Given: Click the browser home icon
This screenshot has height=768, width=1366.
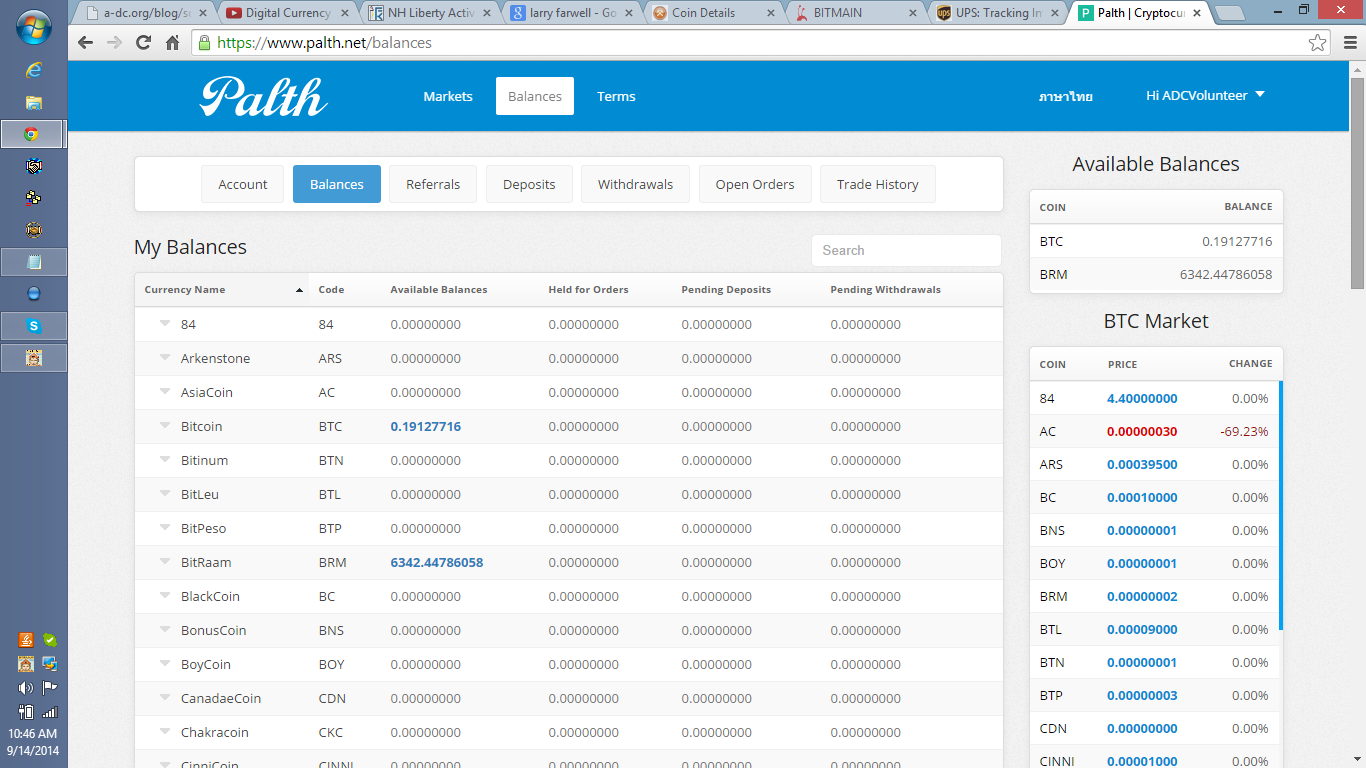Looking at the screenshot, I should click(172, 43).
